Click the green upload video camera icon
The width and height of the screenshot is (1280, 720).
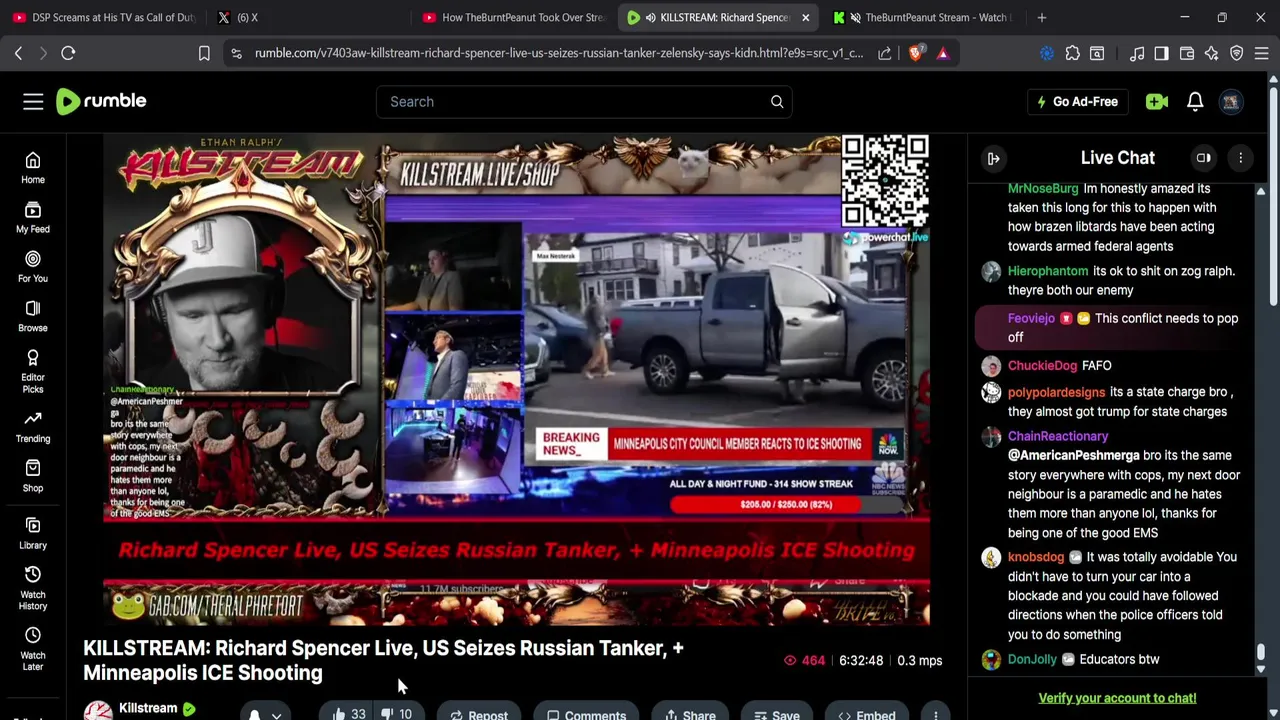tap(1157, 101)
